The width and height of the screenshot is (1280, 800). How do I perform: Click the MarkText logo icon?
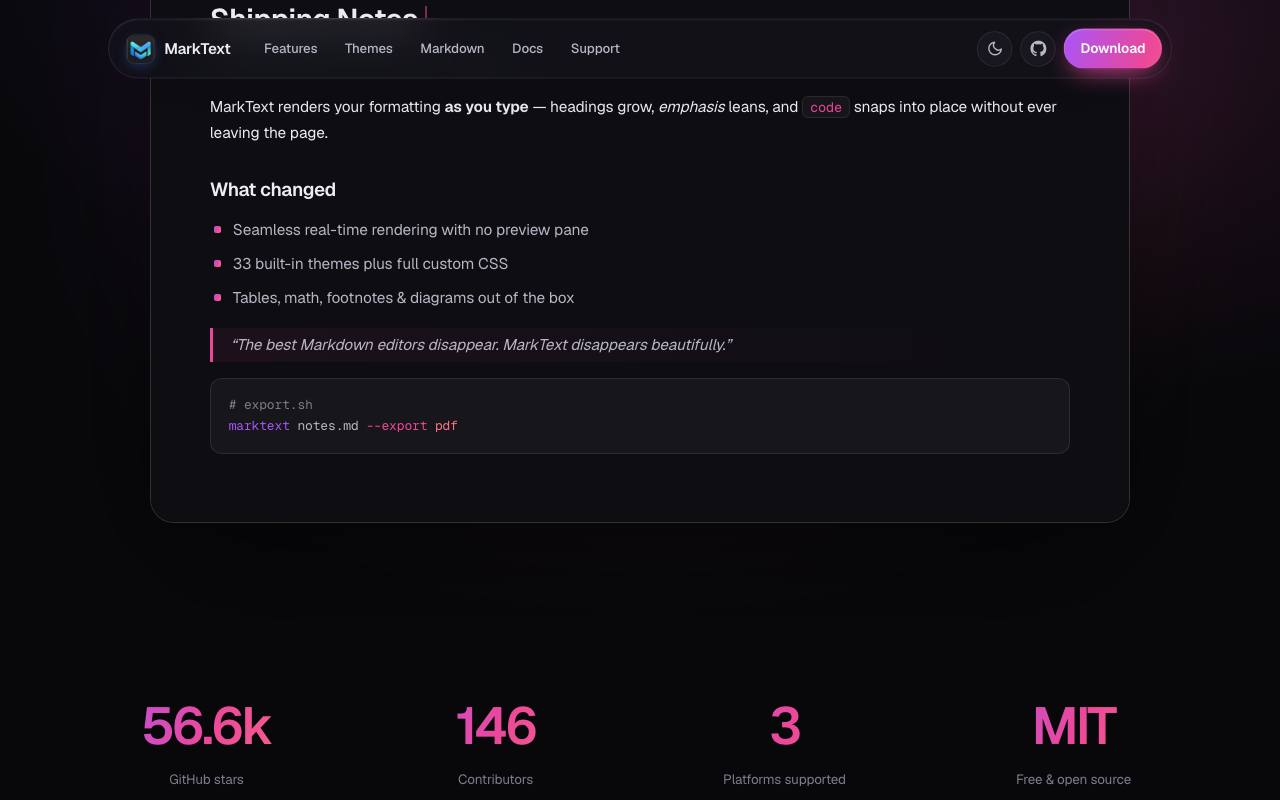click(x=141, y=48)
